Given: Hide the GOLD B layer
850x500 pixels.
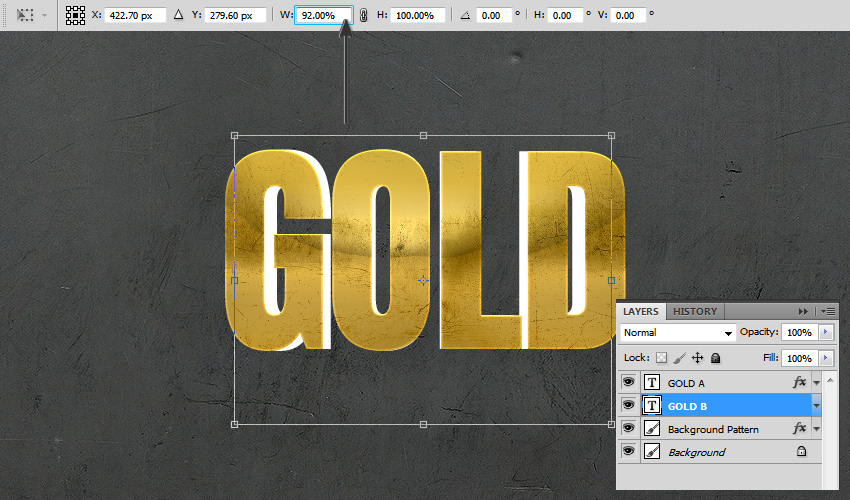Looking at the screenshot, I should 628,405.
